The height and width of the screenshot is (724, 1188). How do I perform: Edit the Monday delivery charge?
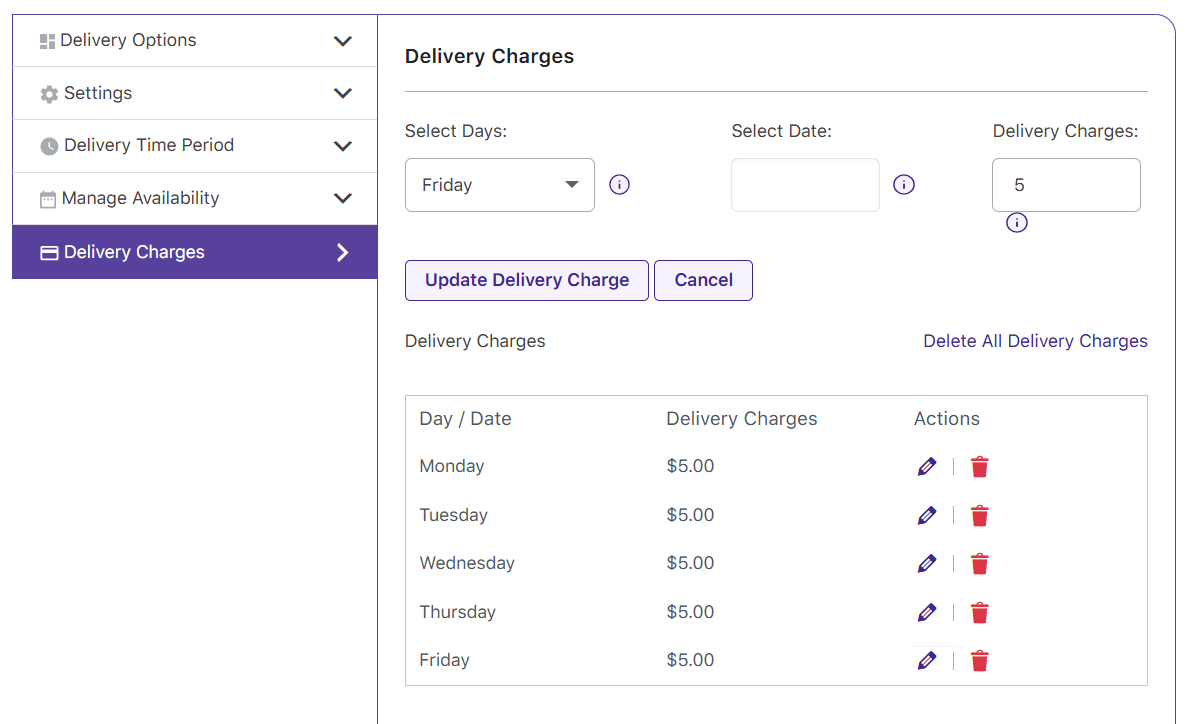[927, 466]
